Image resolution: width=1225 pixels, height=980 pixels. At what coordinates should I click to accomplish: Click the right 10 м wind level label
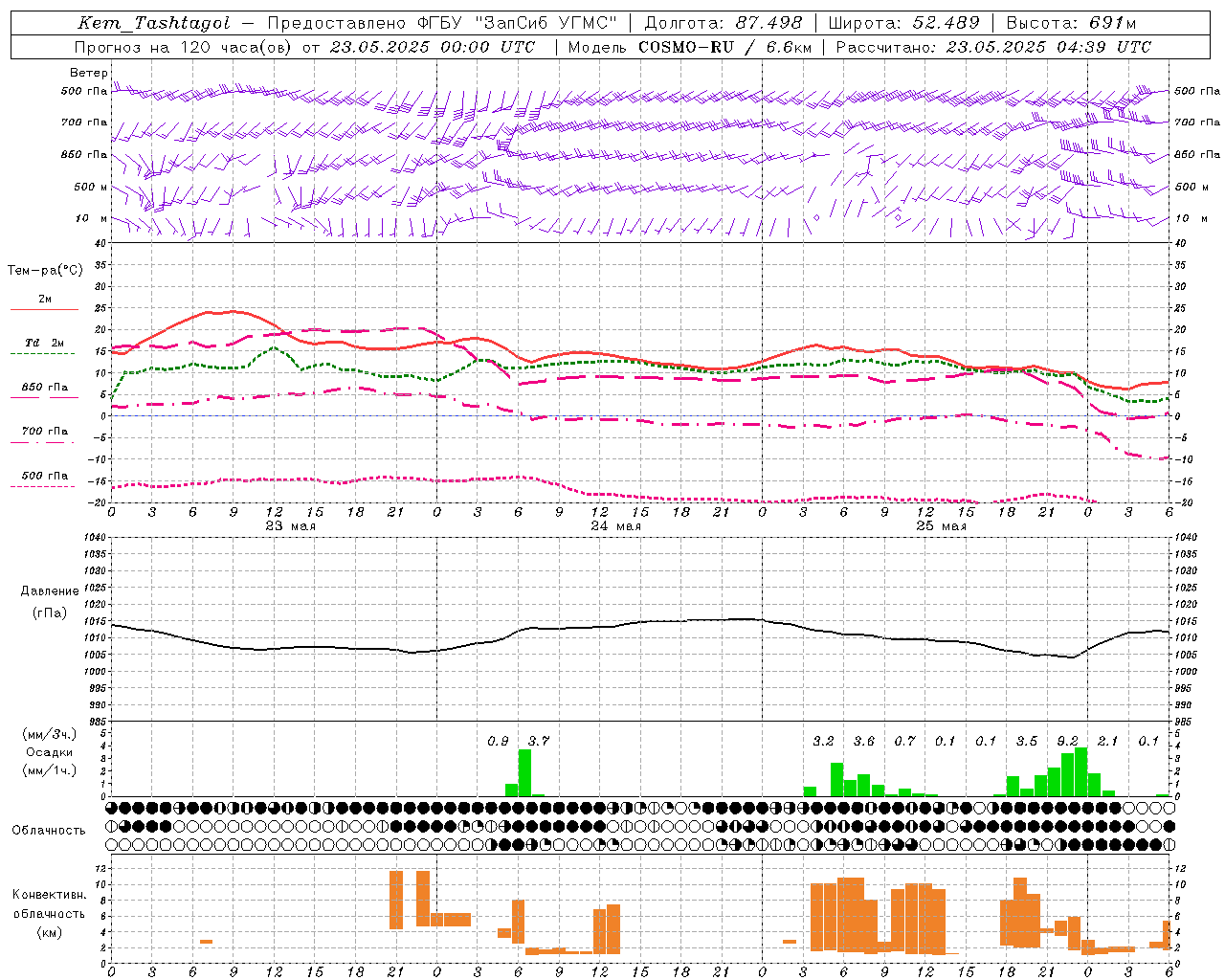pyautogui.click(x=1191, y=218)
